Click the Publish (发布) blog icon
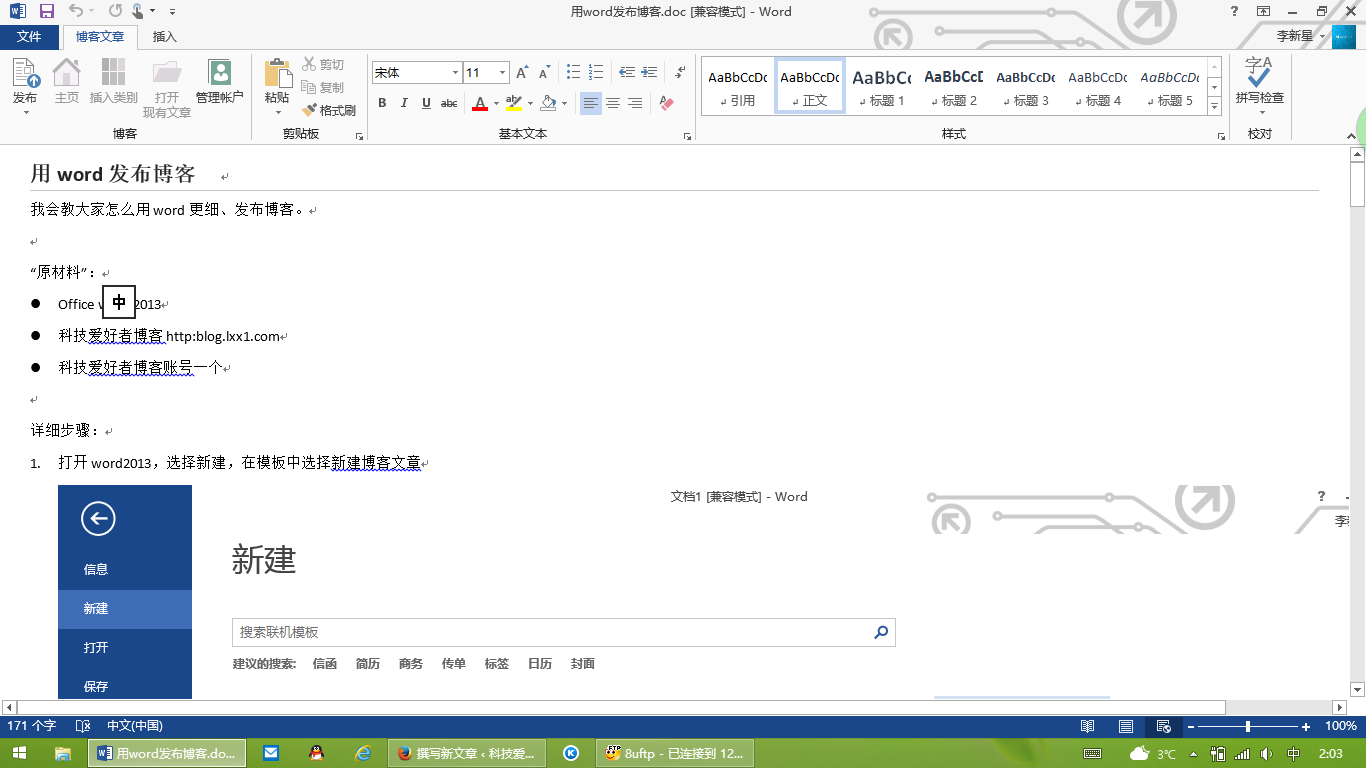This screenshot has height=768, width=1366. 25,84
